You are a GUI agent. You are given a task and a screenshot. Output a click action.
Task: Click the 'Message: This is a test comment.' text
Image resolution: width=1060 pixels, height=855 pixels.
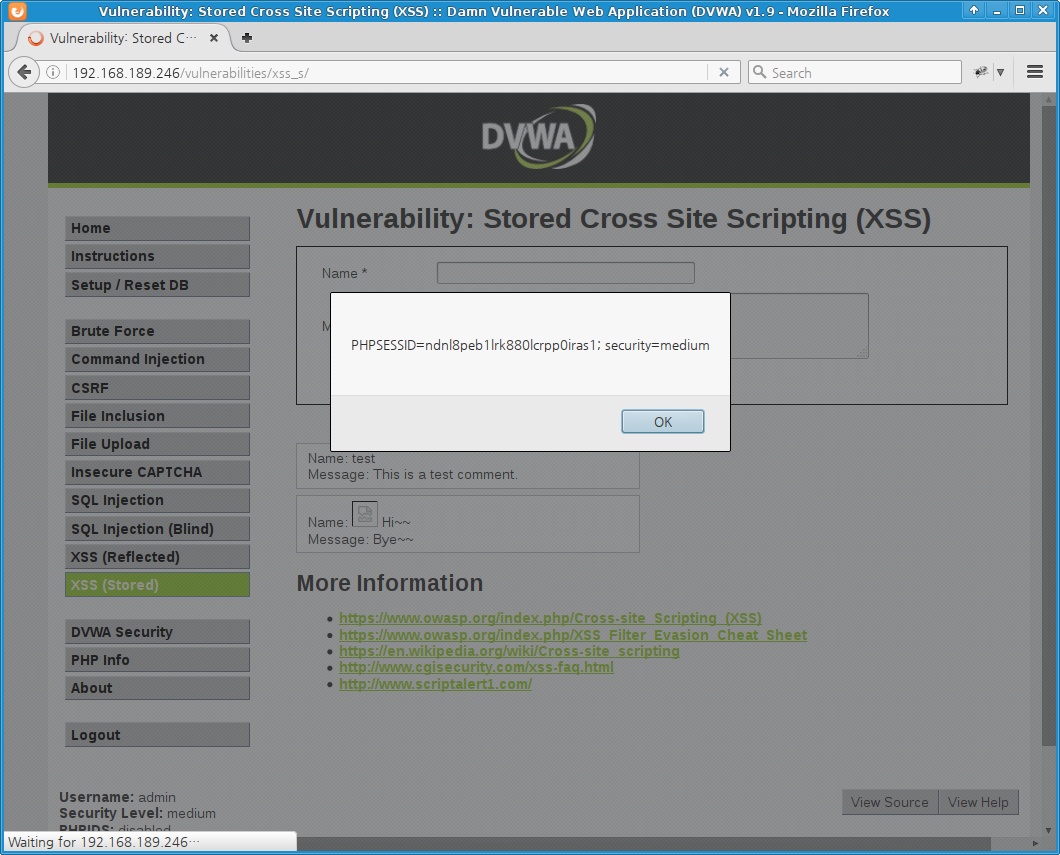click(412, 474)
